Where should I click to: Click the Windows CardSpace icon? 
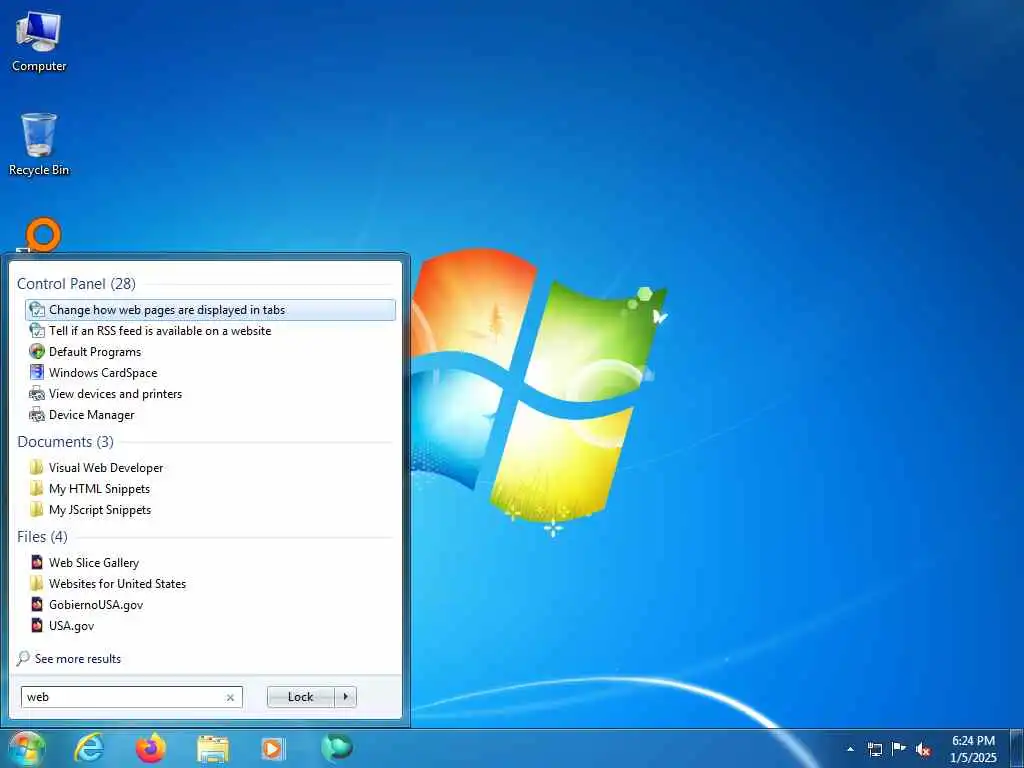click(x=37, y=372)
